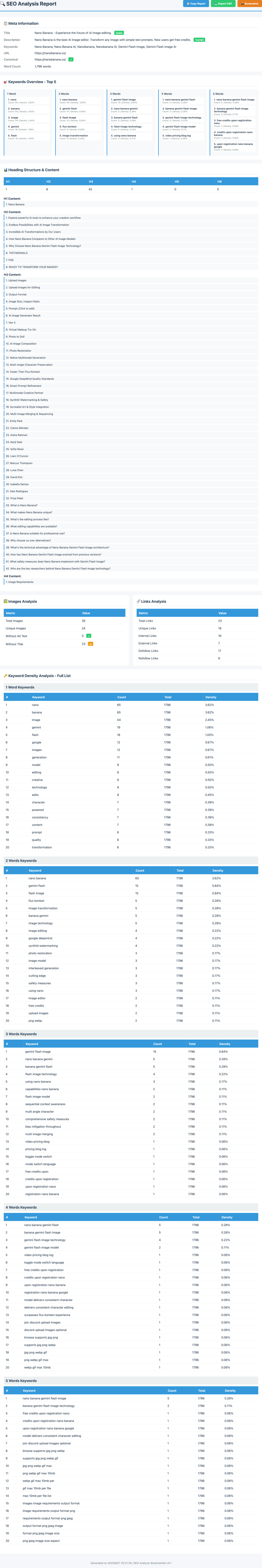The width and height of the screenshot is (262, 1568).
Task: Click the green check beside Without Alt Text
Action: (89, 636)
